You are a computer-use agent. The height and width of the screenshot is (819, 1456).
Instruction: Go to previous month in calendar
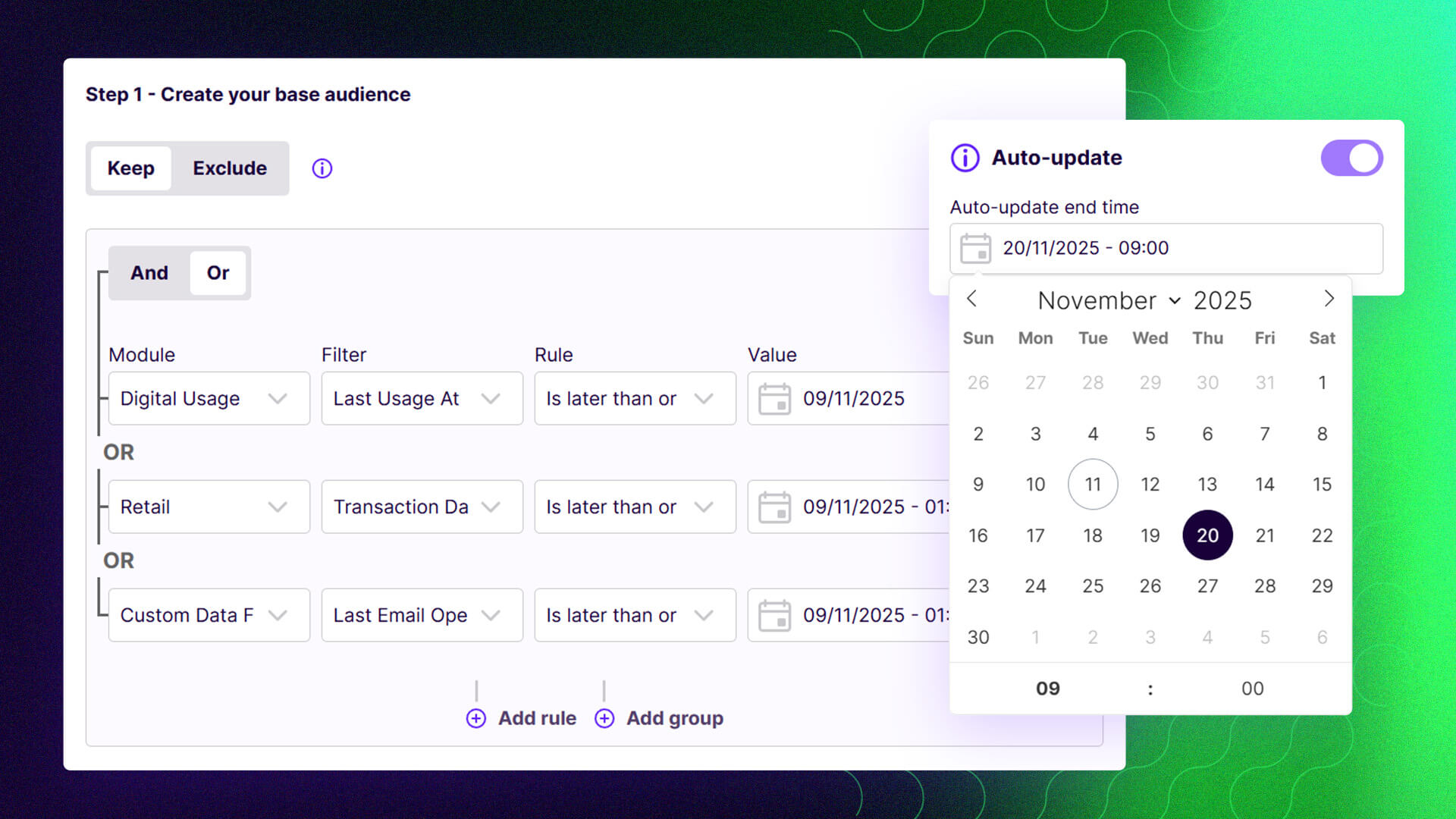972,300
